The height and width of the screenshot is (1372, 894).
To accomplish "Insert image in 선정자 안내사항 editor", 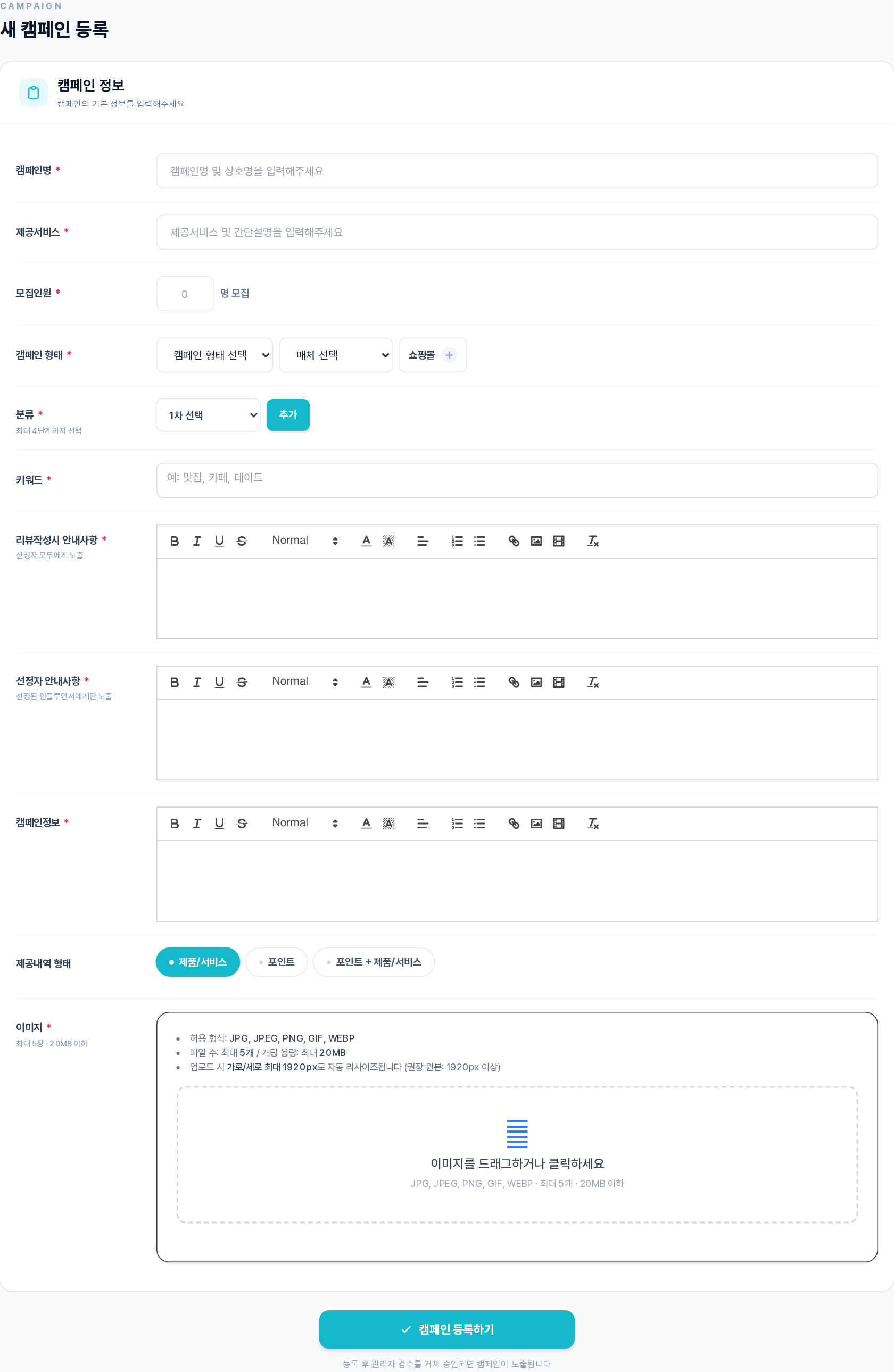I will click(536, 682).
